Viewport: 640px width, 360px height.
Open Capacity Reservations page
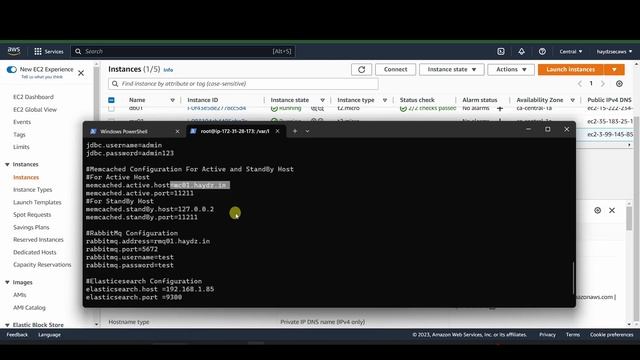(42, 264)
